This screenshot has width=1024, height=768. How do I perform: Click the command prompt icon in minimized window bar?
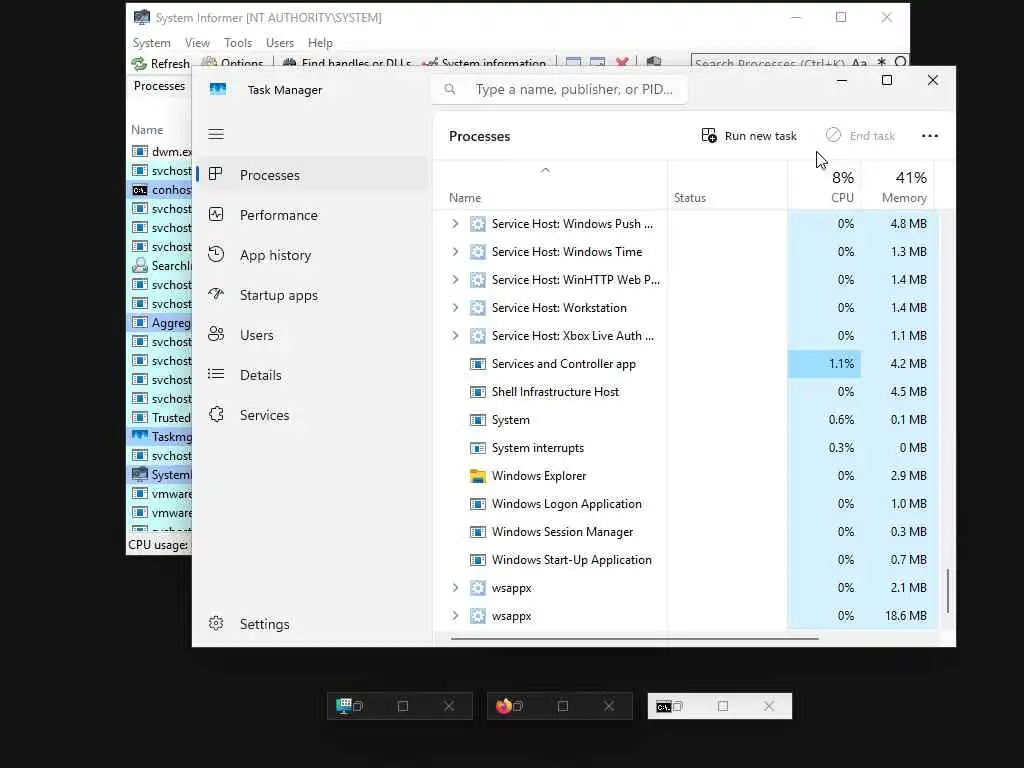point(664,707)
